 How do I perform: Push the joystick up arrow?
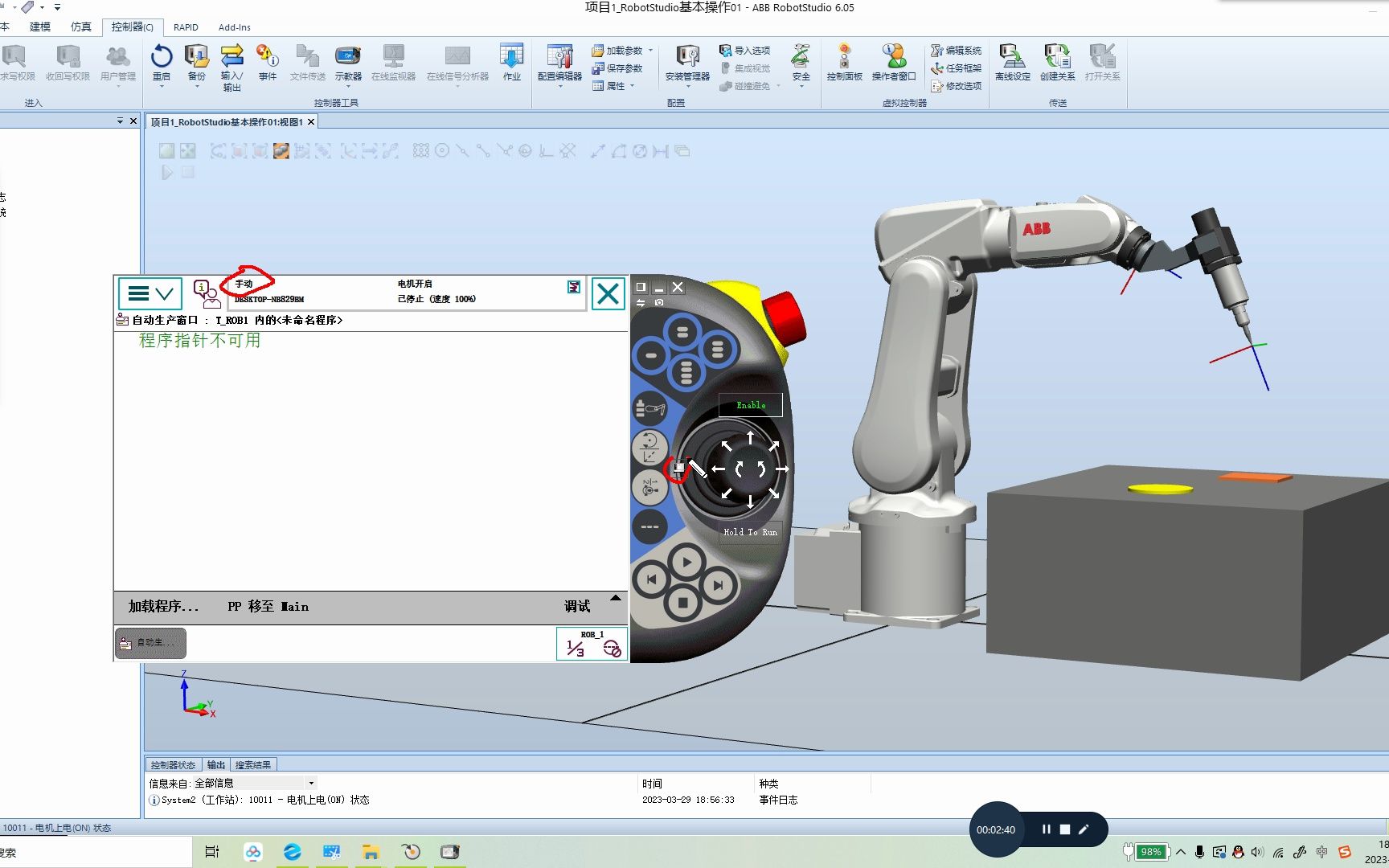point(750,437)
